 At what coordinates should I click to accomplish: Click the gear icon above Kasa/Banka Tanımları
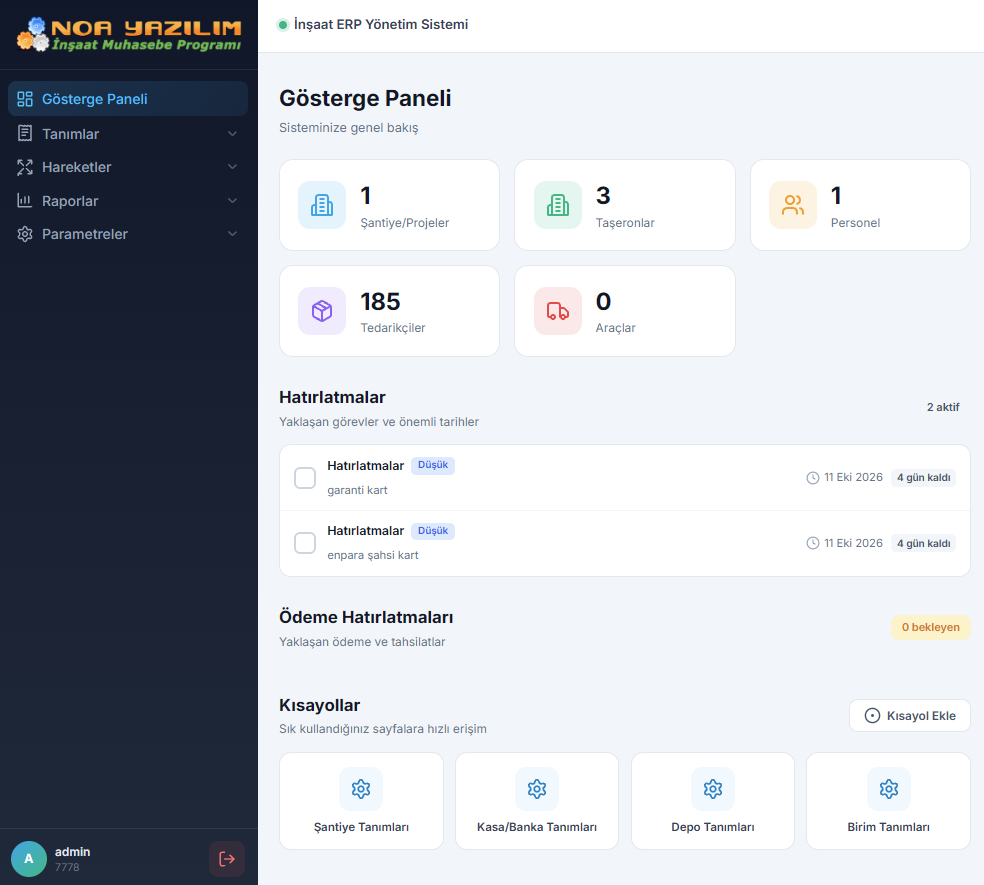click(537, 789)
